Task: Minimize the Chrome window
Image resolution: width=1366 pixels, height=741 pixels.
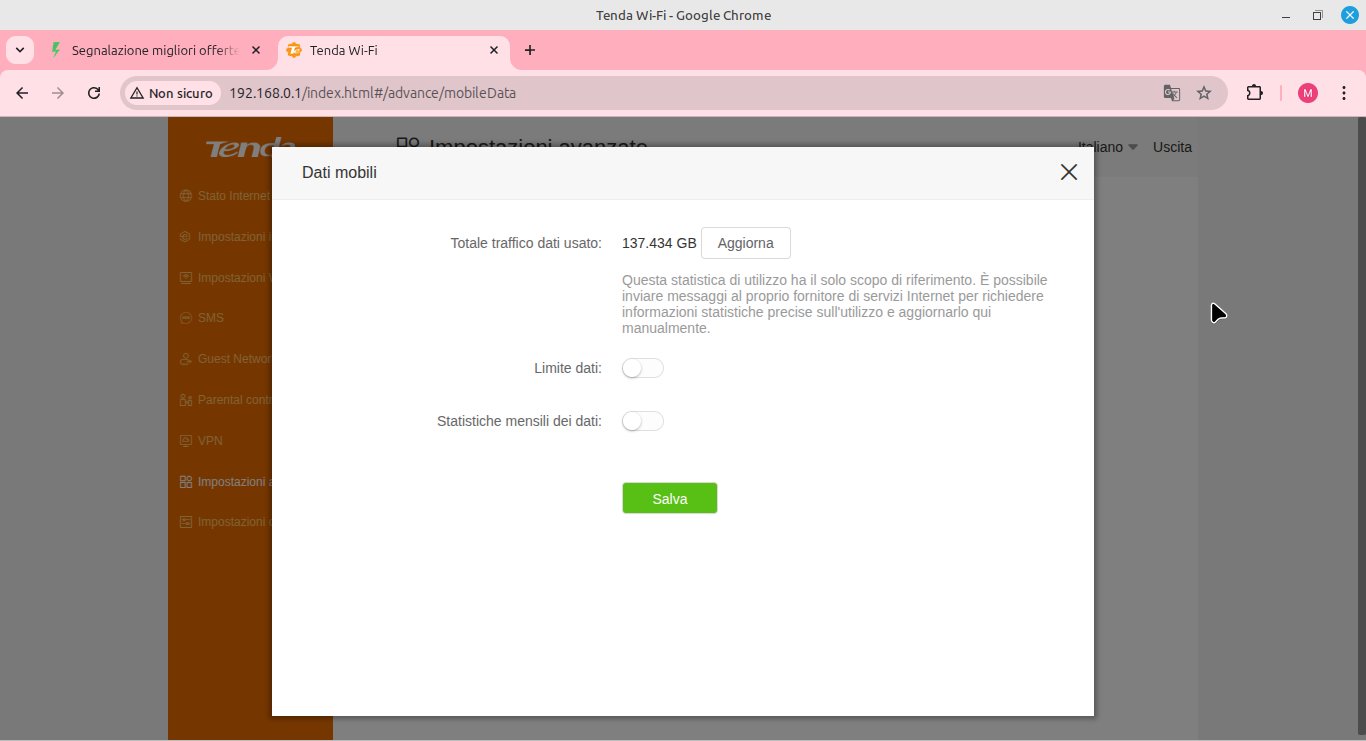Action: point(1288,15)
